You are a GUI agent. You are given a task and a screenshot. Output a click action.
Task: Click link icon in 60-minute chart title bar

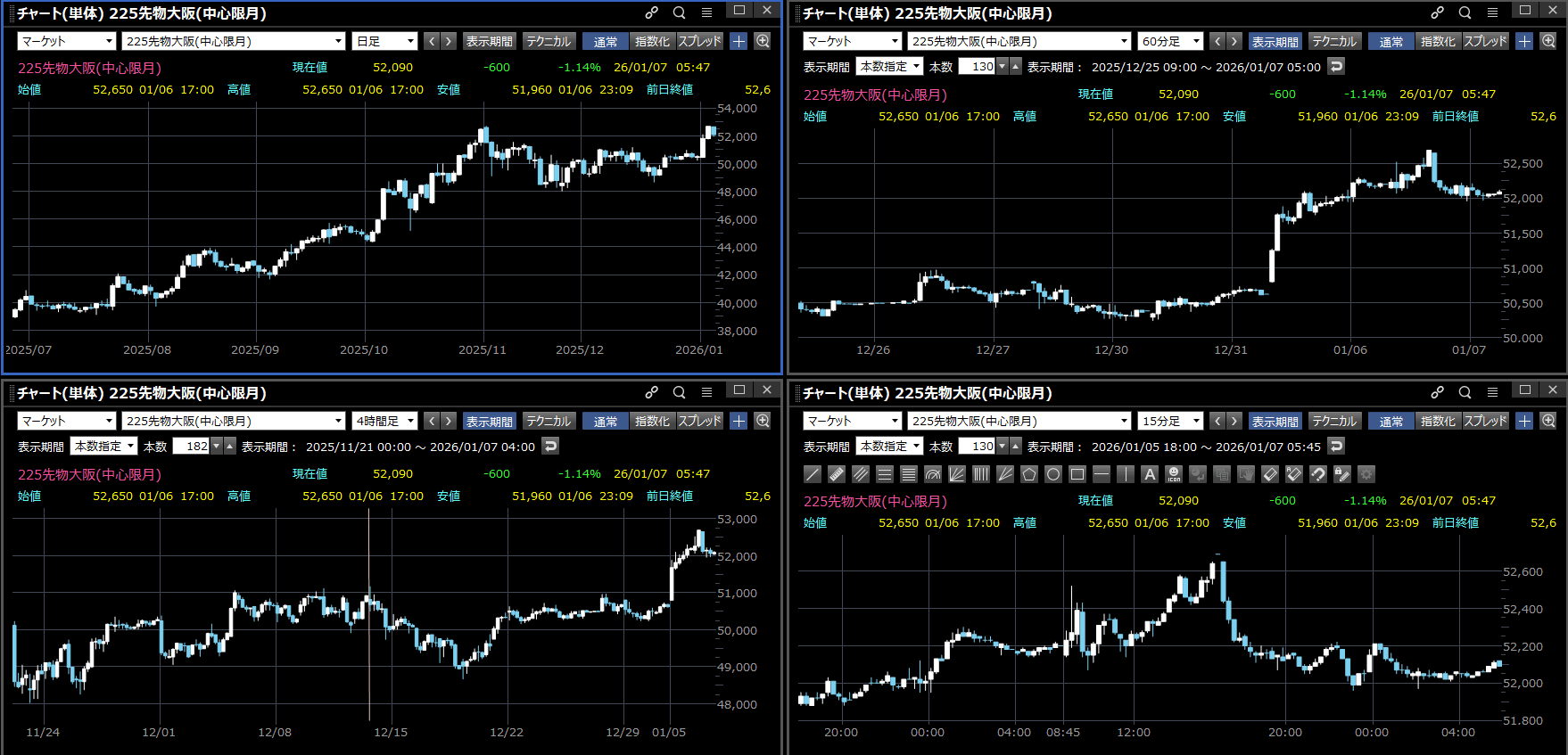click(1437, 12)
